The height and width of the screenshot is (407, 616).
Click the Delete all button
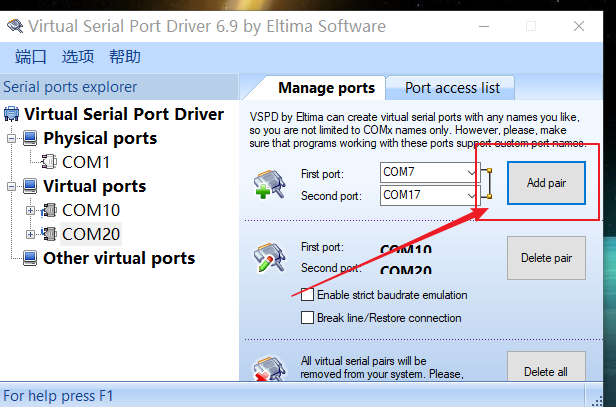click(x=546, y=367)
